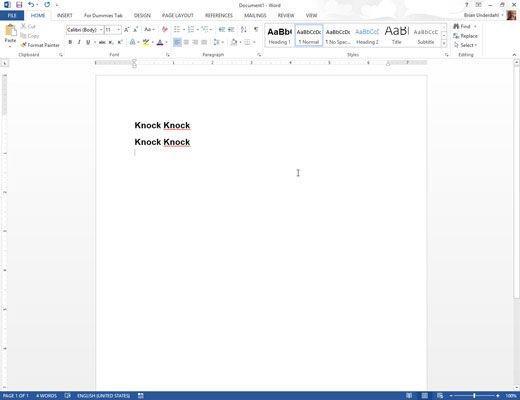Toggle Italic formatting button
520x400 pixels.
(x=79, y=42)
